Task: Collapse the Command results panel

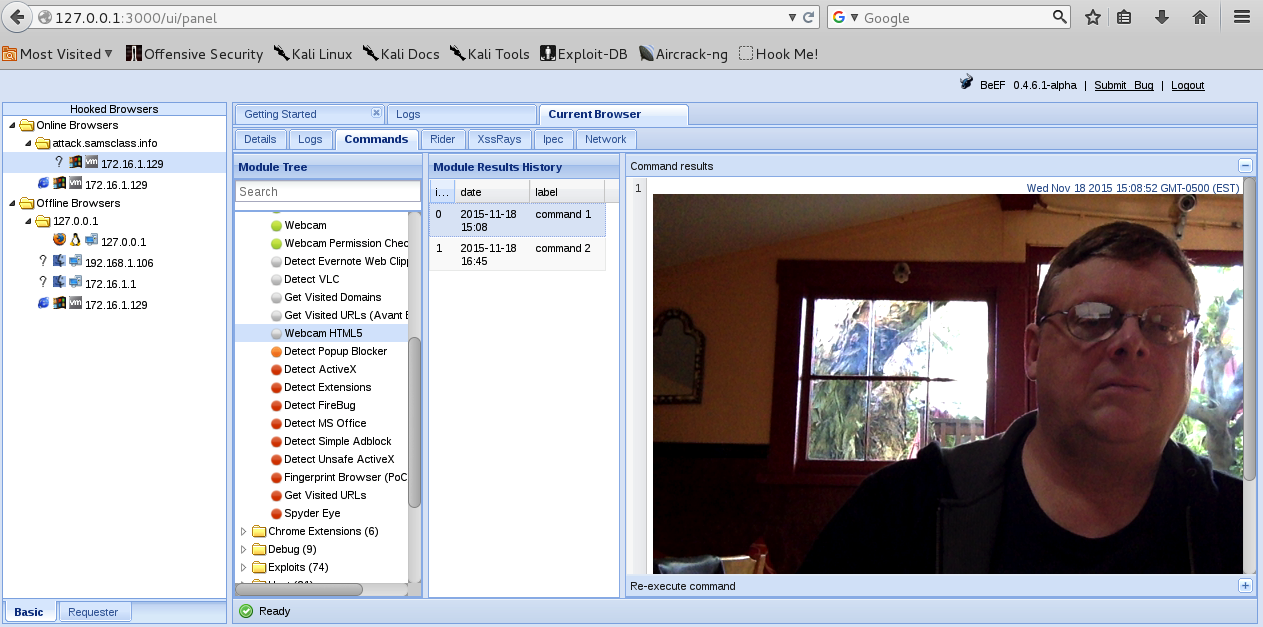Action: (x=1245, y=166)
